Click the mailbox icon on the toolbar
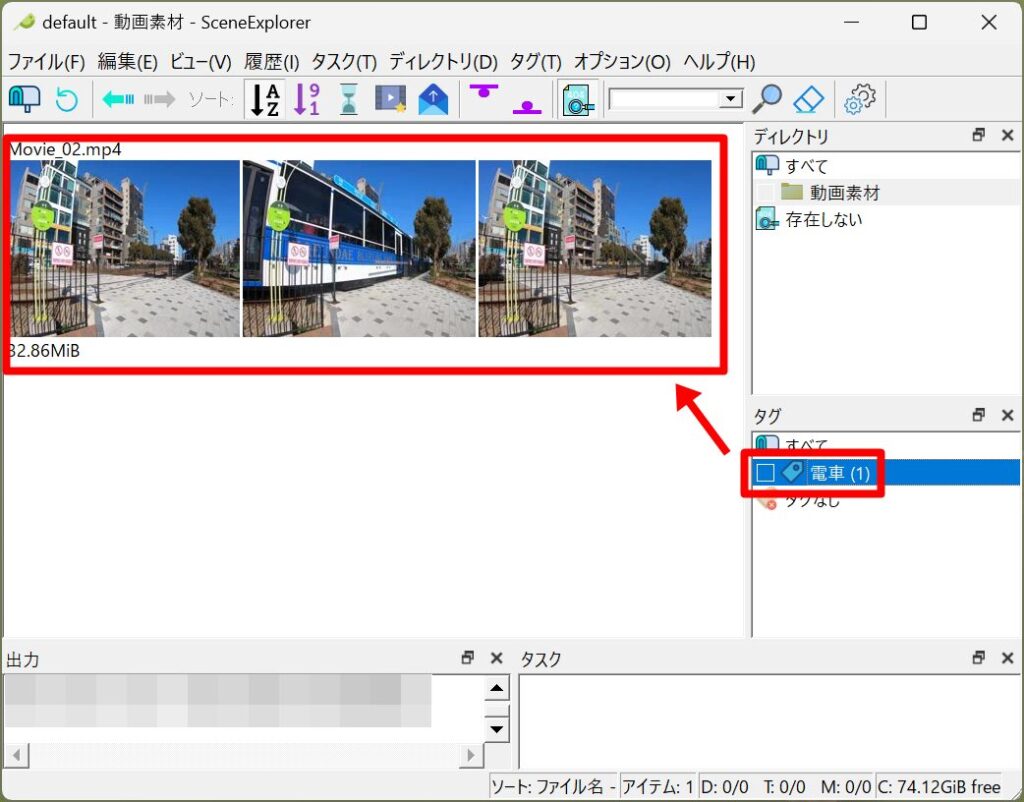 click(27, 98)
